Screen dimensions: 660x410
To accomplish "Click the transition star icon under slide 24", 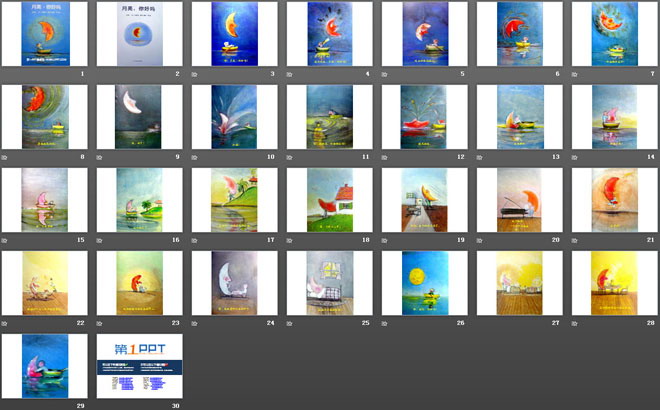I will [x=194, y=324].
